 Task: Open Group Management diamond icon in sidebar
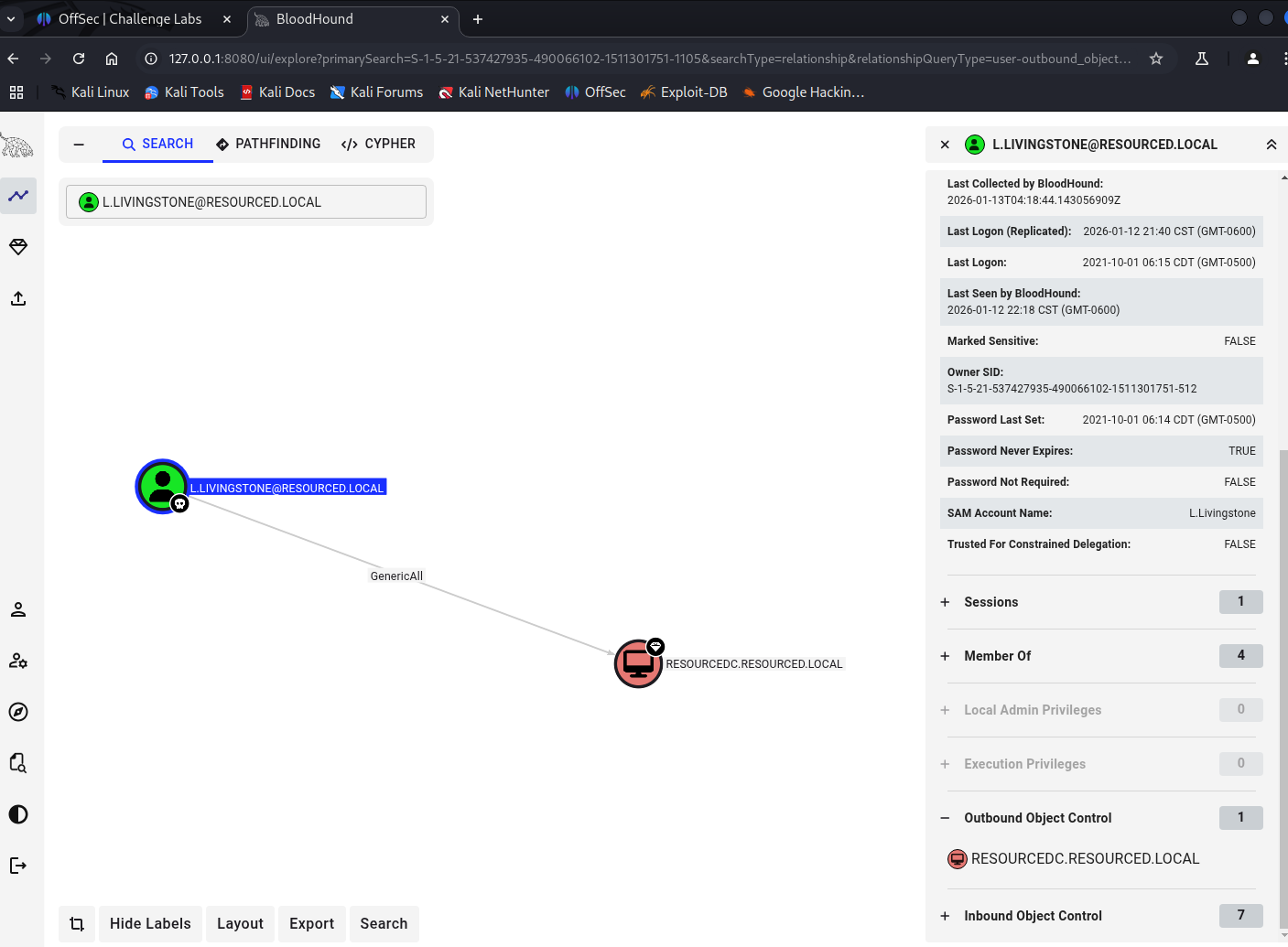coord(18,247)
